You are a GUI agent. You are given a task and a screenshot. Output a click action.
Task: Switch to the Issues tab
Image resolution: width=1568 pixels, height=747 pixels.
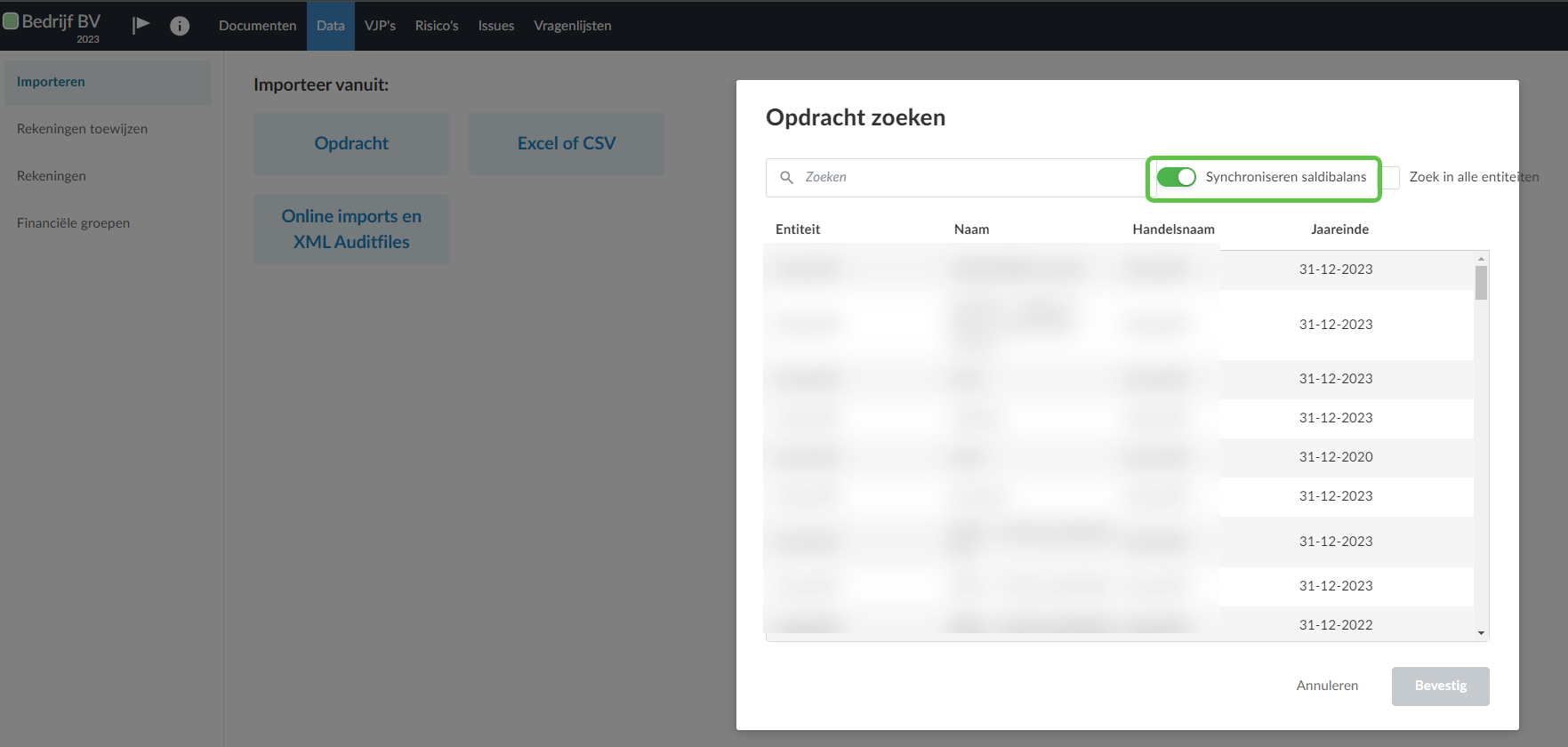pos(496,26)
